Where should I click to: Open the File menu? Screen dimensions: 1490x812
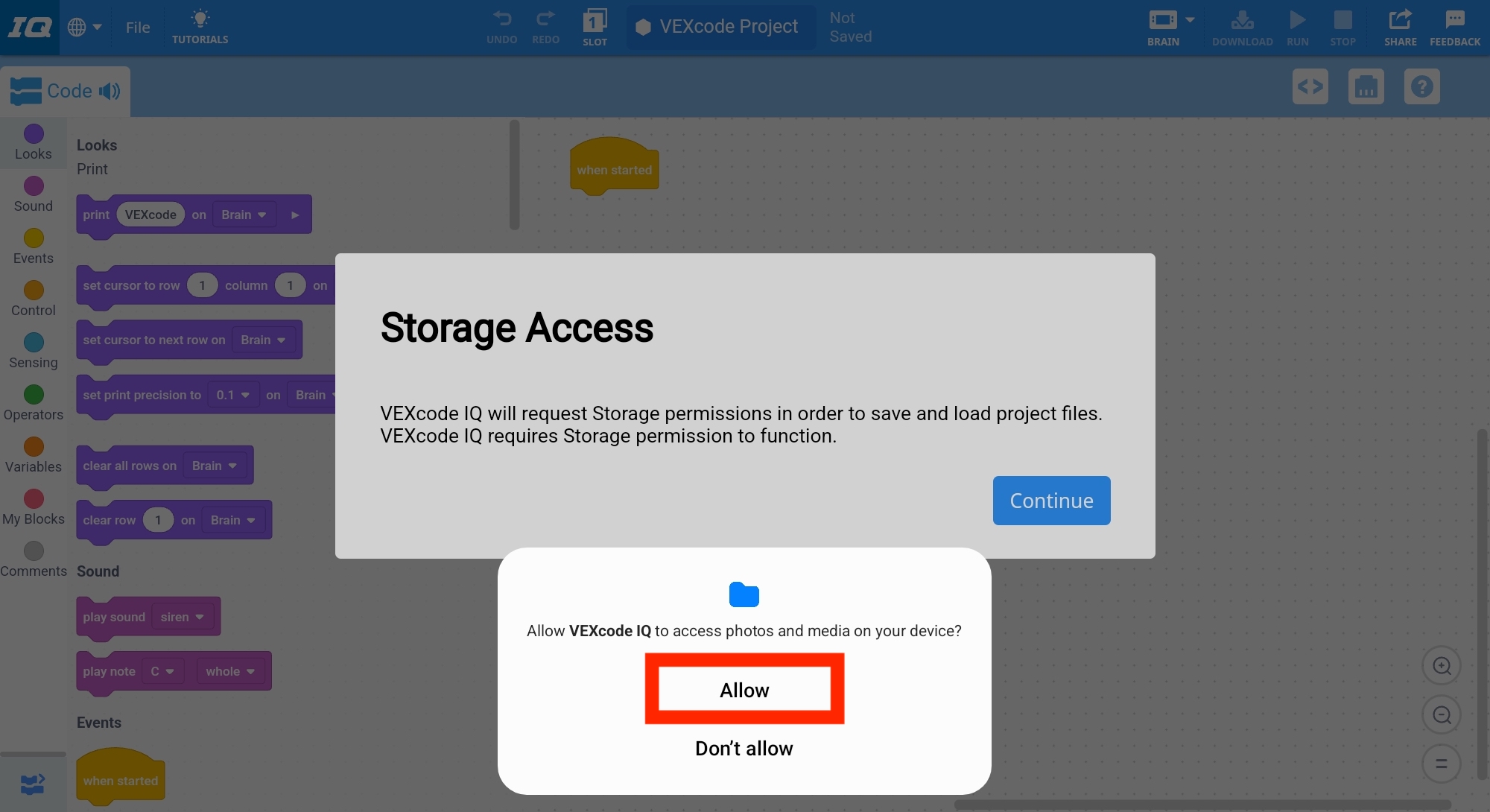click(x=138, y=27)
